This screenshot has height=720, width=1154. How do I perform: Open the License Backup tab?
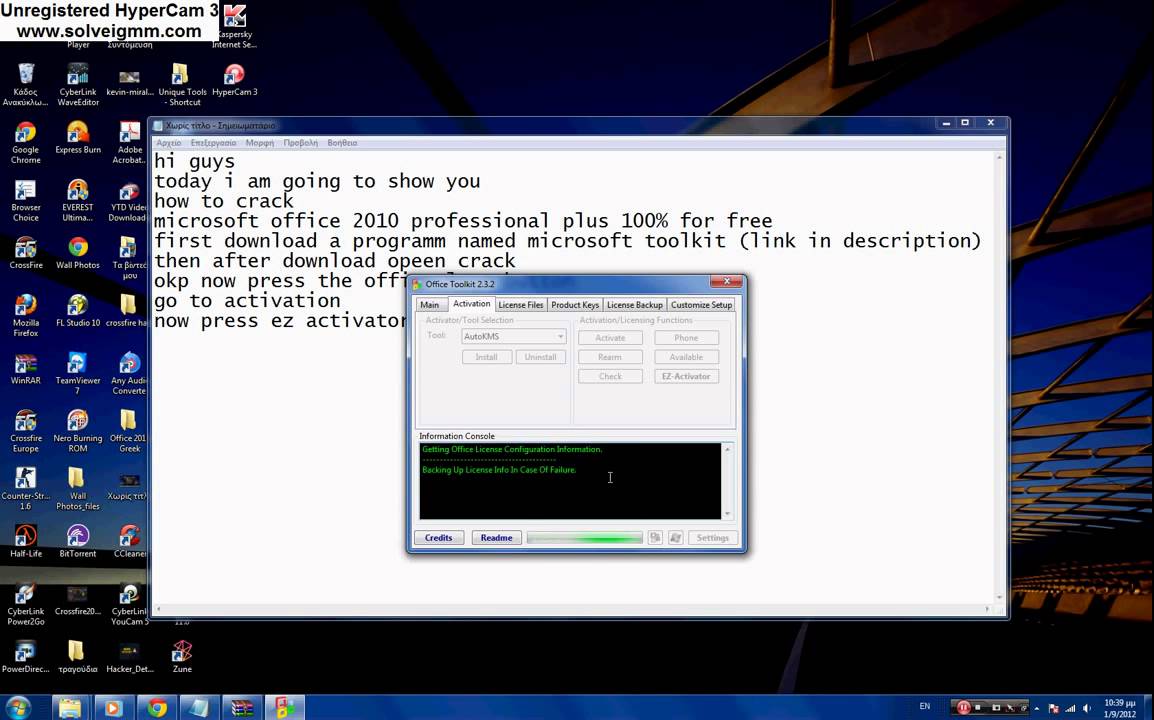pyautogui.click(x=634, y=305)
